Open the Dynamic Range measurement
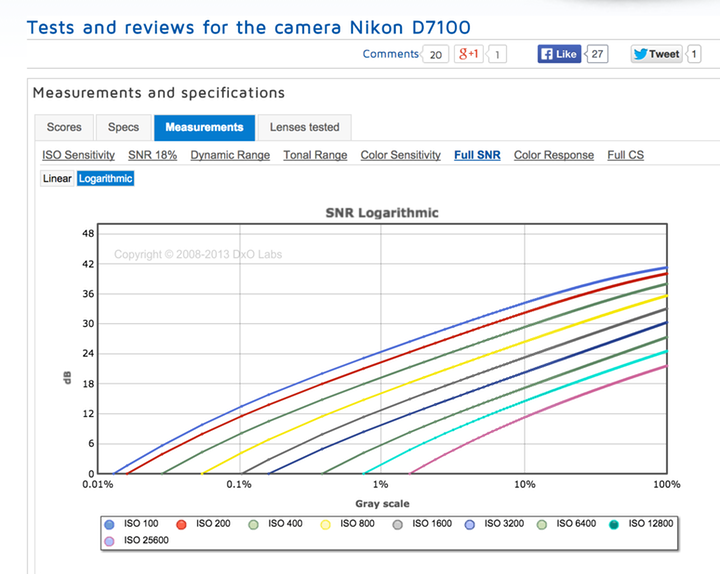This screenshot has height=574, width=720. [230, 155]
